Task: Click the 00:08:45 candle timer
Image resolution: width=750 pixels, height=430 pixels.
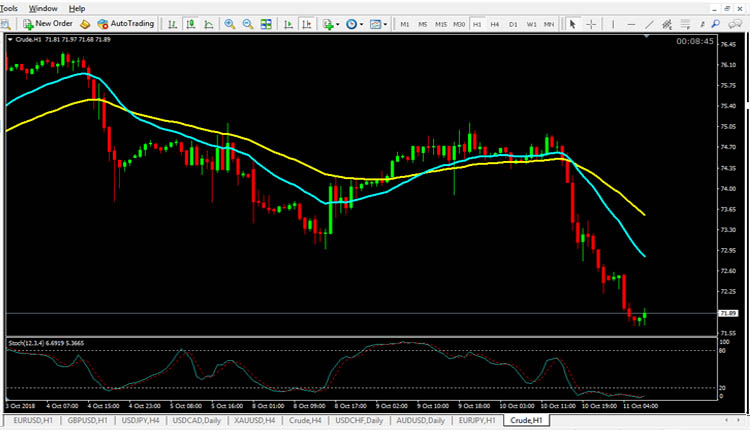Action: click(x=695, y=41)
